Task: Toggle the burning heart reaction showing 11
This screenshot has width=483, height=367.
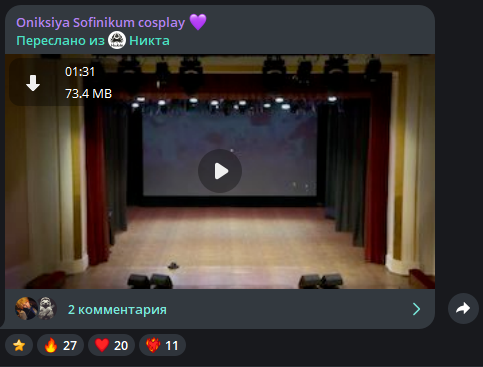Action: point(162,345)
